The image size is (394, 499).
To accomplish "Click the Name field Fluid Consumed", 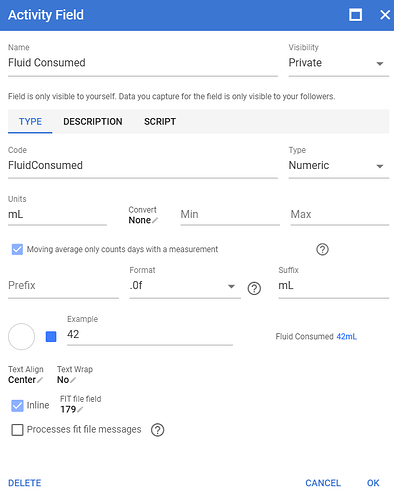I will tap(143, 63).
